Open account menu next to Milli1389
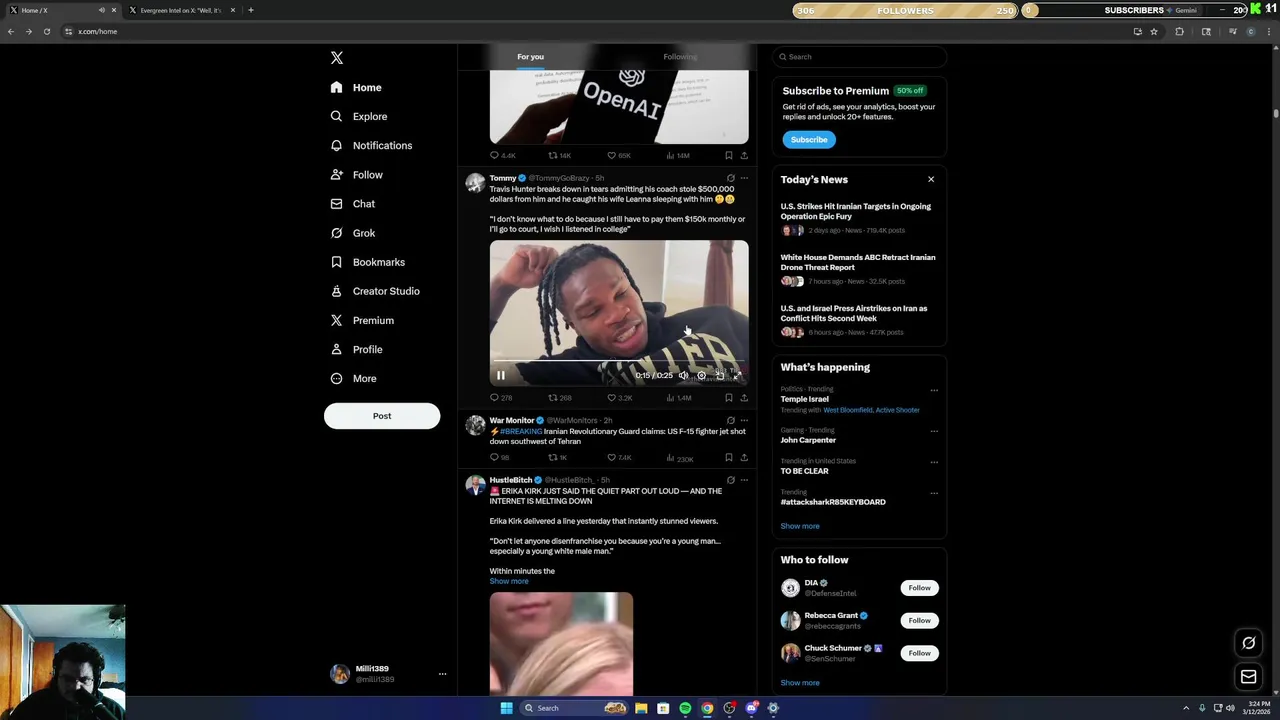Screen dimensions: 1280x720 click(442, 674)
